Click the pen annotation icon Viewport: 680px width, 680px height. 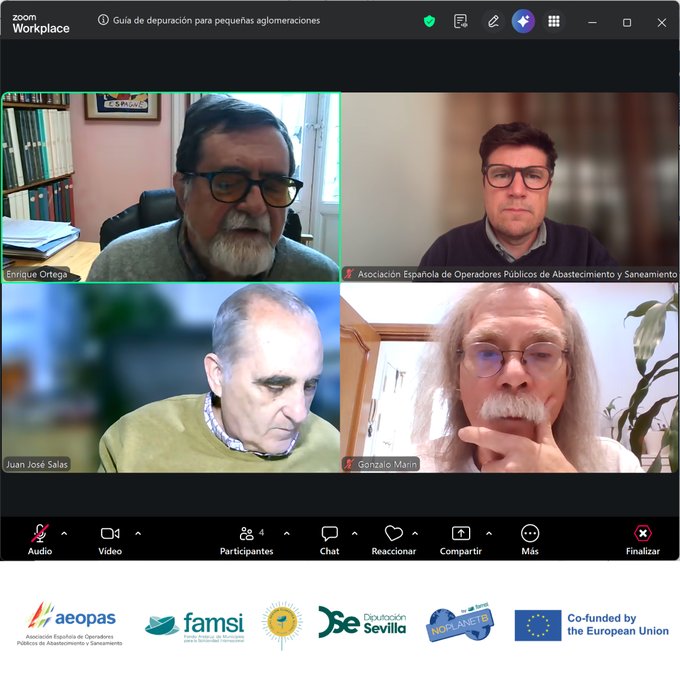pos(492,21)
